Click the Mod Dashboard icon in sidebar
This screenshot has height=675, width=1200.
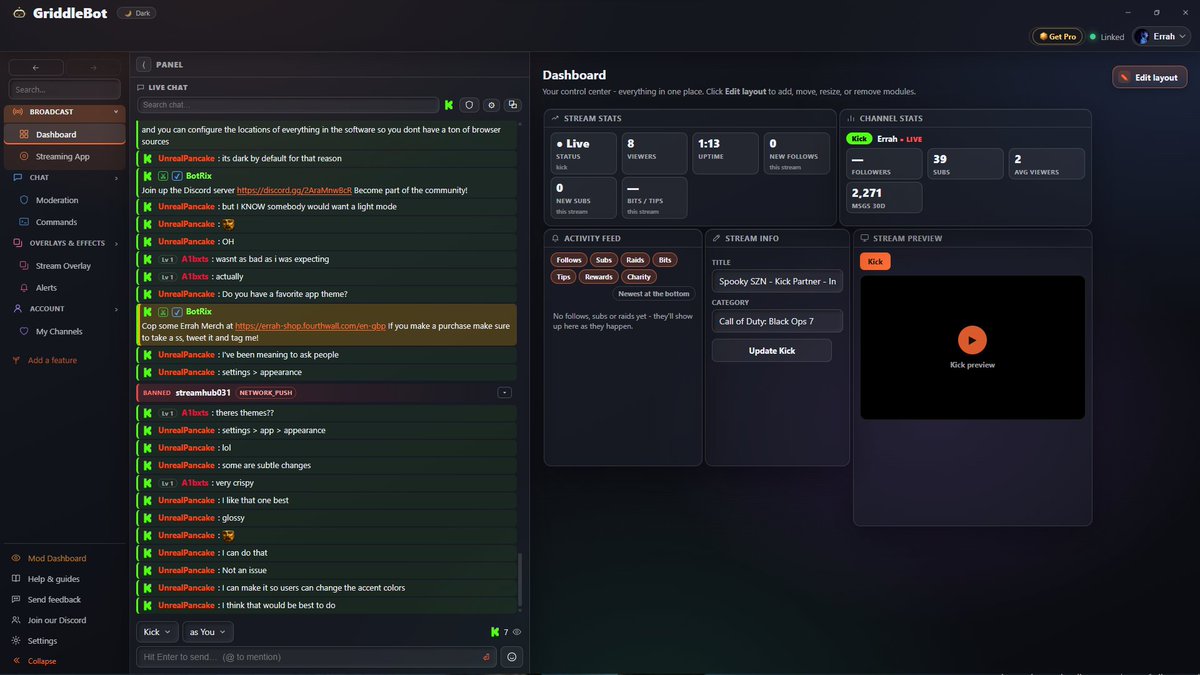[16, 558]
